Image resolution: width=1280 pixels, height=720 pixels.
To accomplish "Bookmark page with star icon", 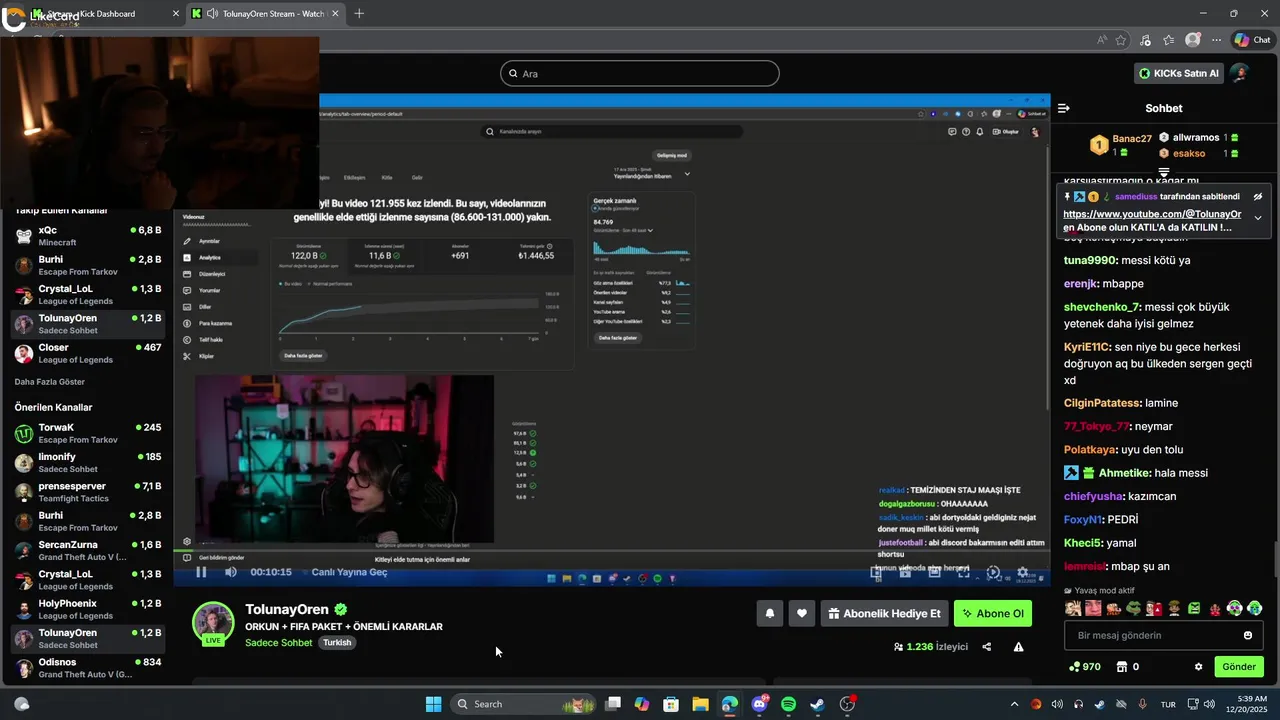I will click(x=1121, y=40).
